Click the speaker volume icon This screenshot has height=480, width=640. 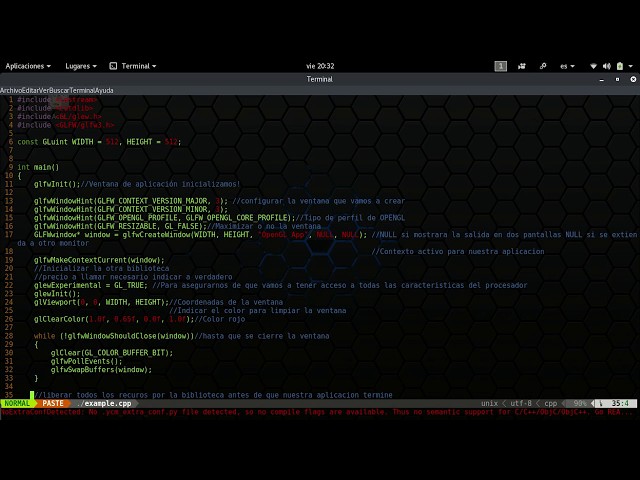(607, 66)
